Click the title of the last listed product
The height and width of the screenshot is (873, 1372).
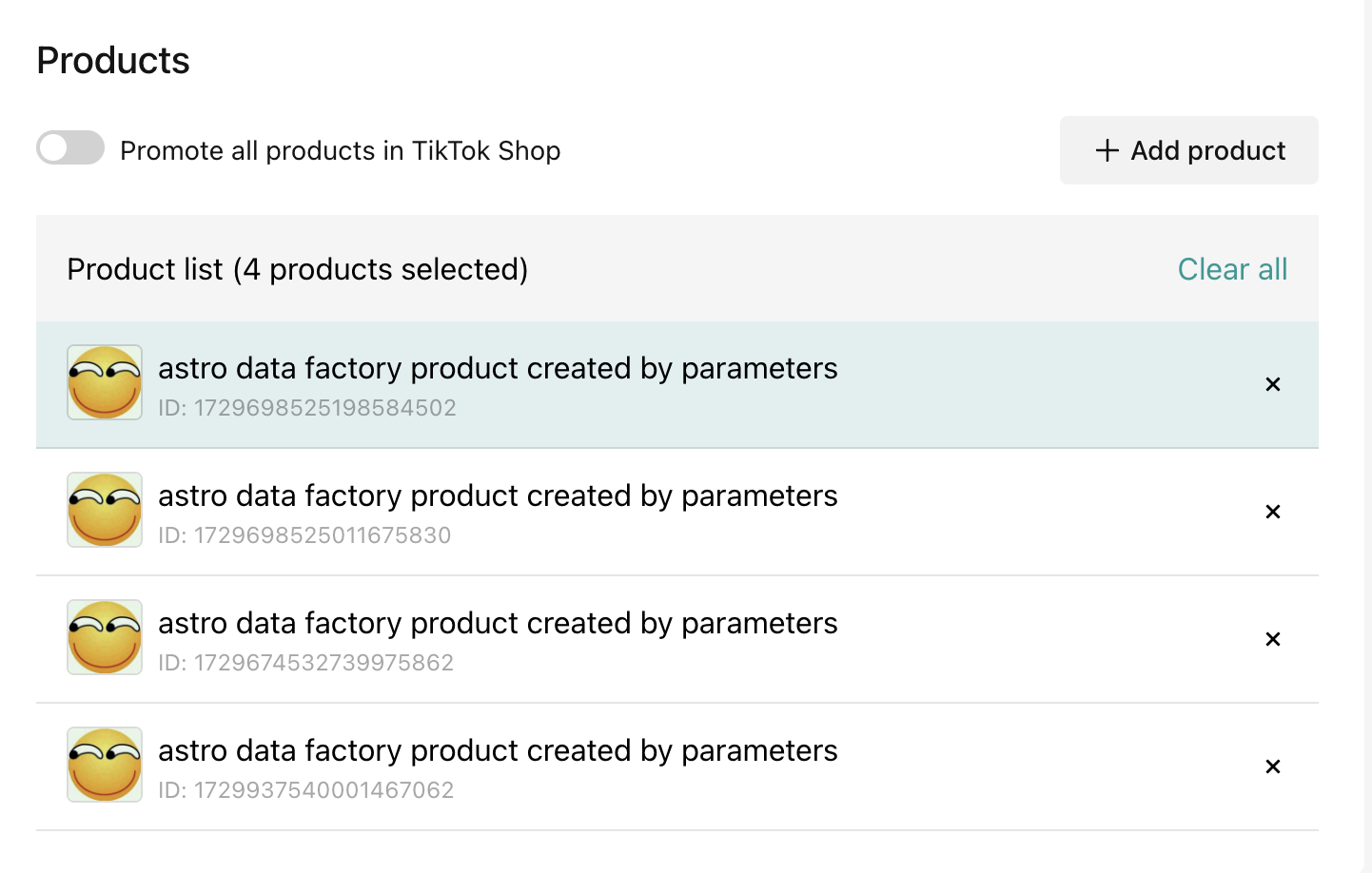tap(498, 750)
